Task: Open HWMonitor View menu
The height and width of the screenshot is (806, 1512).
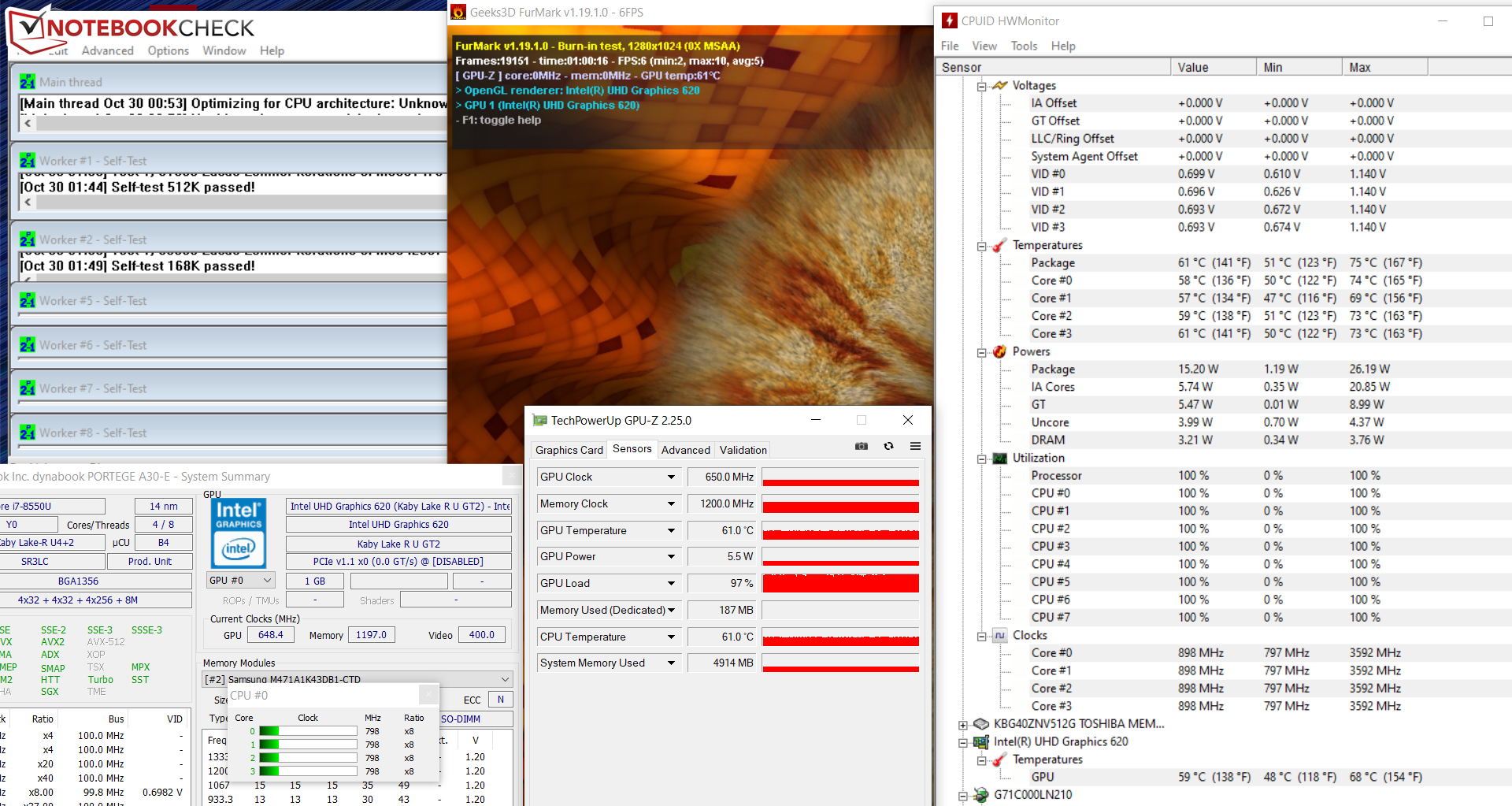Action: tap(984, 46)
